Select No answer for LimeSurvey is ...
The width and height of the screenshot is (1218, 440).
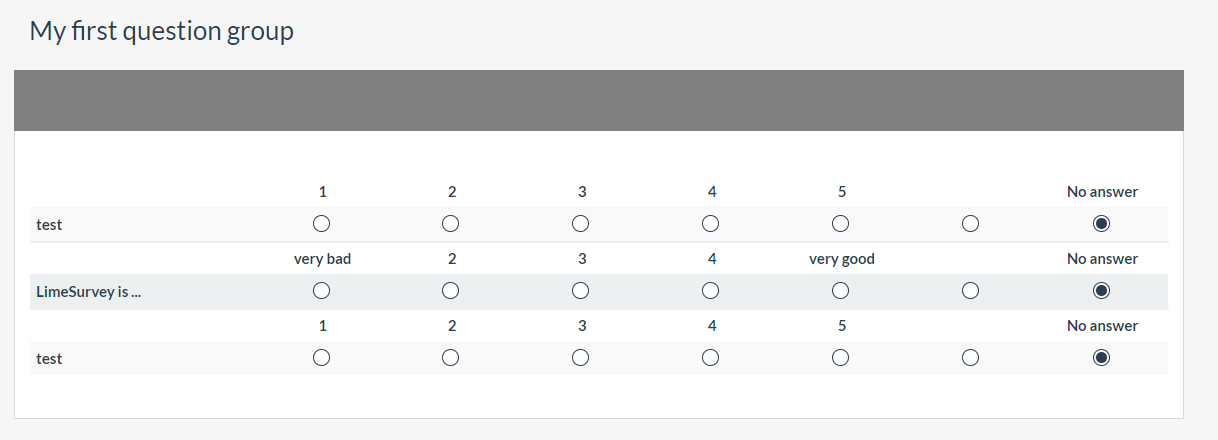tap(1101, 291)
